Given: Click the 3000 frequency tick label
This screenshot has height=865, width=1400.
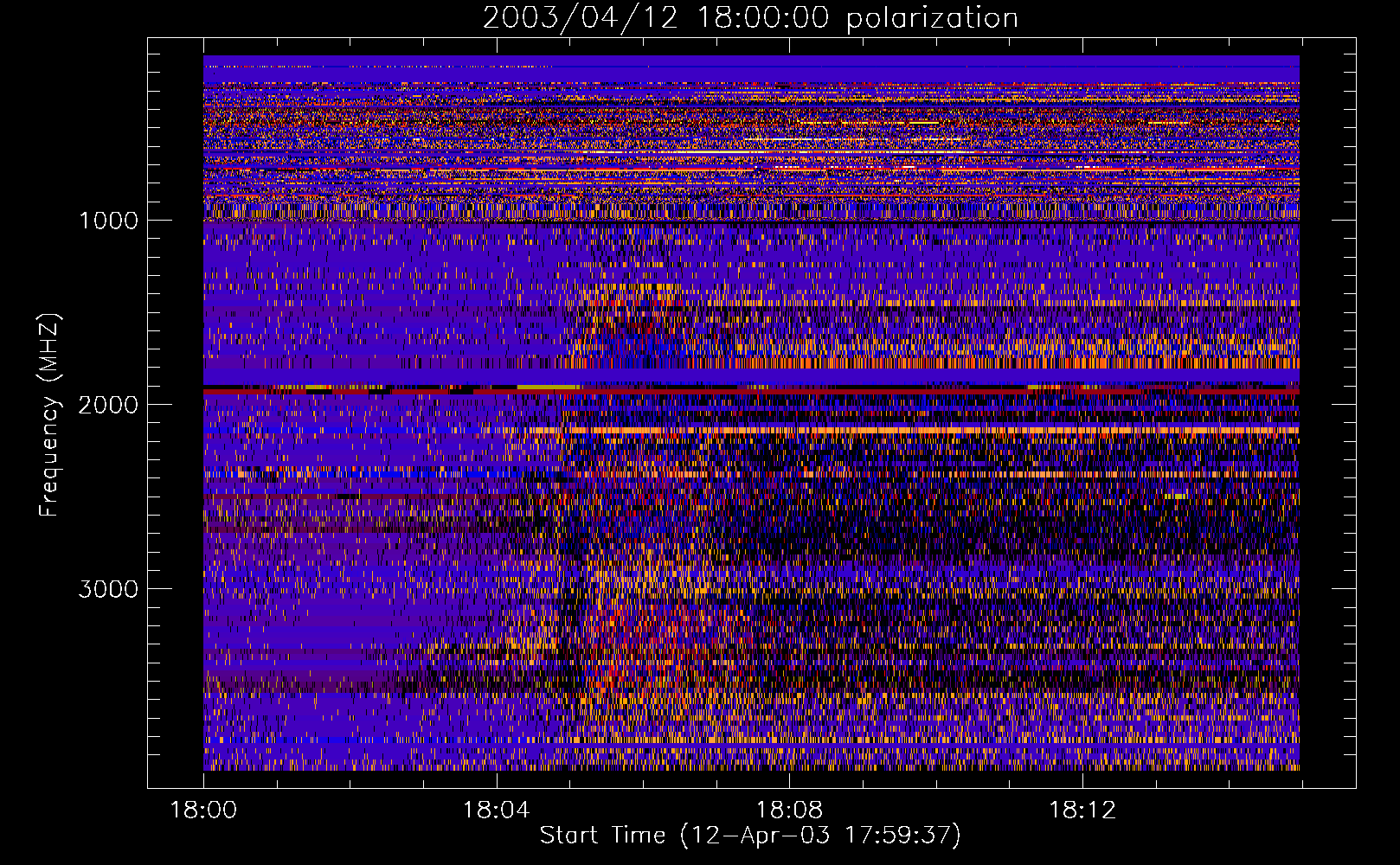Looking at the screenshot, I should click(108, 589).
